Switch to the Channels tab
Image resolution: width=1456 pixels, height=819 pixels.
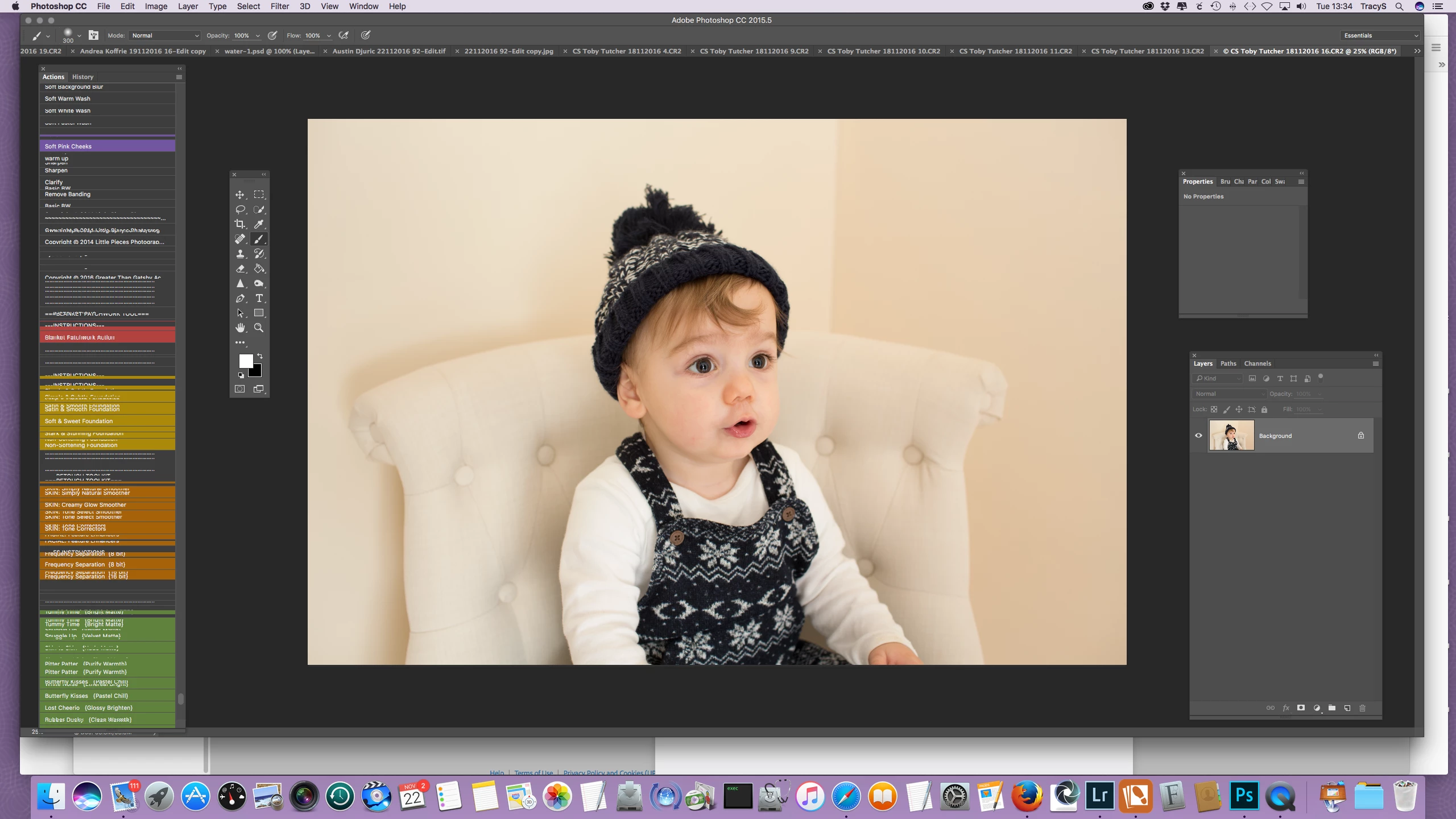1257,363
